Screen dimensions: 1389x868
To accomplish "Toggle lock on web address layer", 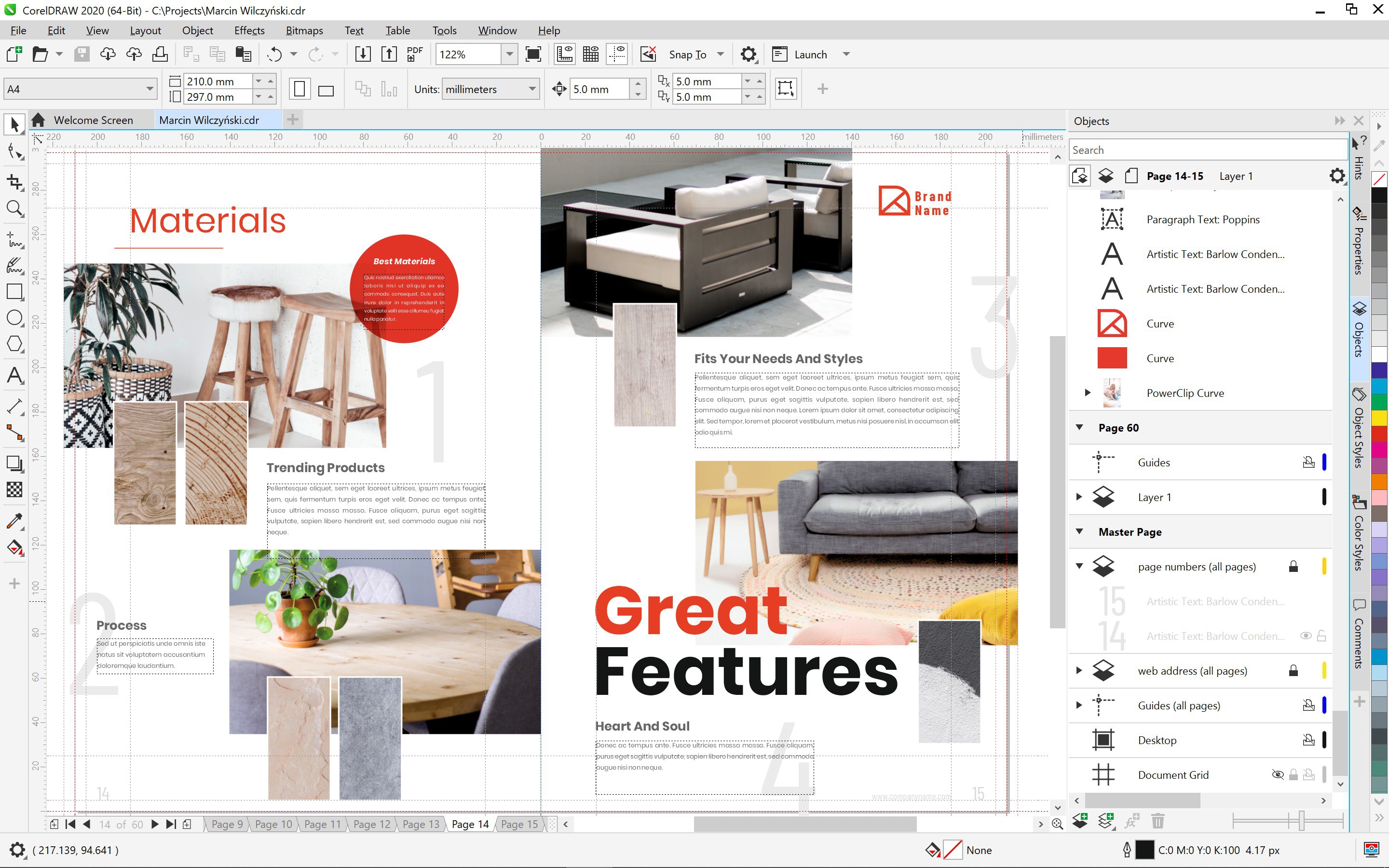I will pos(1293,671).
